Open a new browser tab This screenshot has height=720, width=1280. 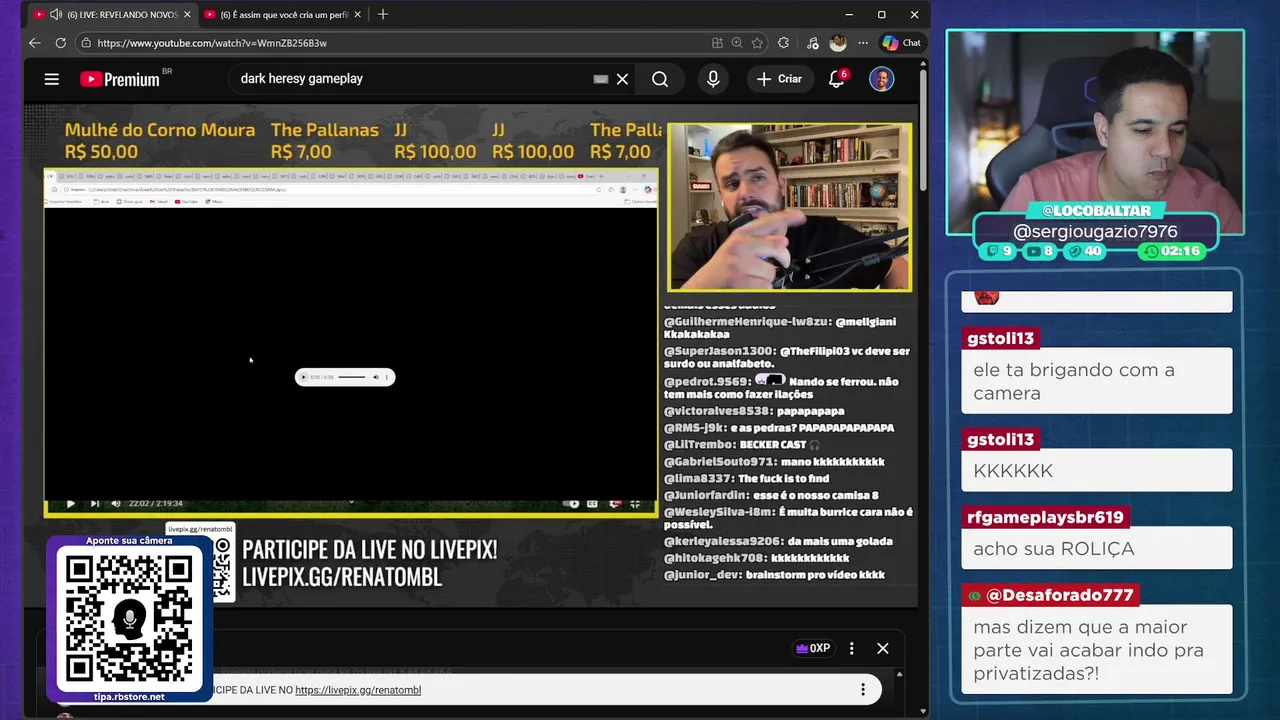point(383,15)
